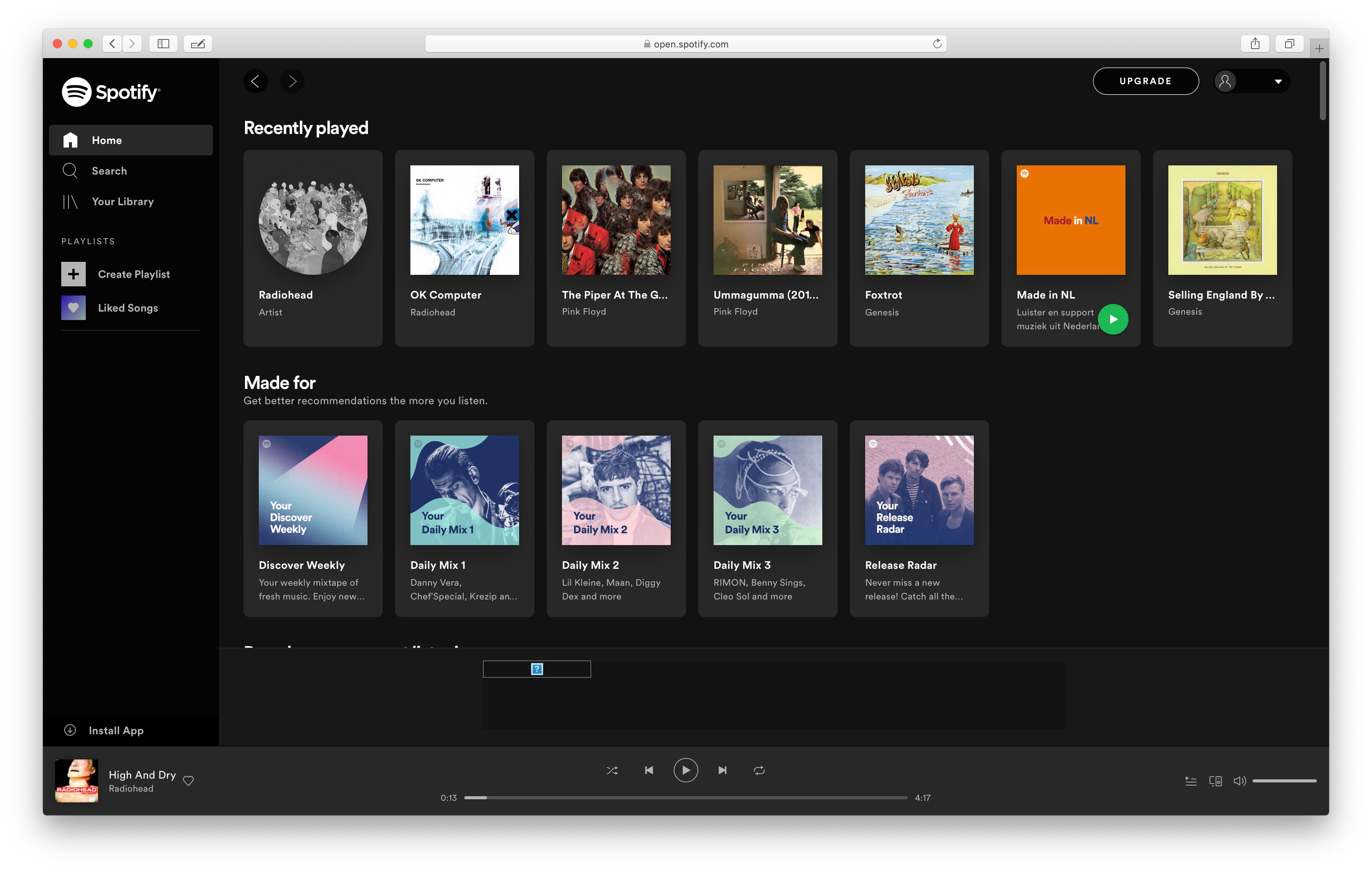
Task: Open Daily Mix 2 cover
Action: point(616,490)
